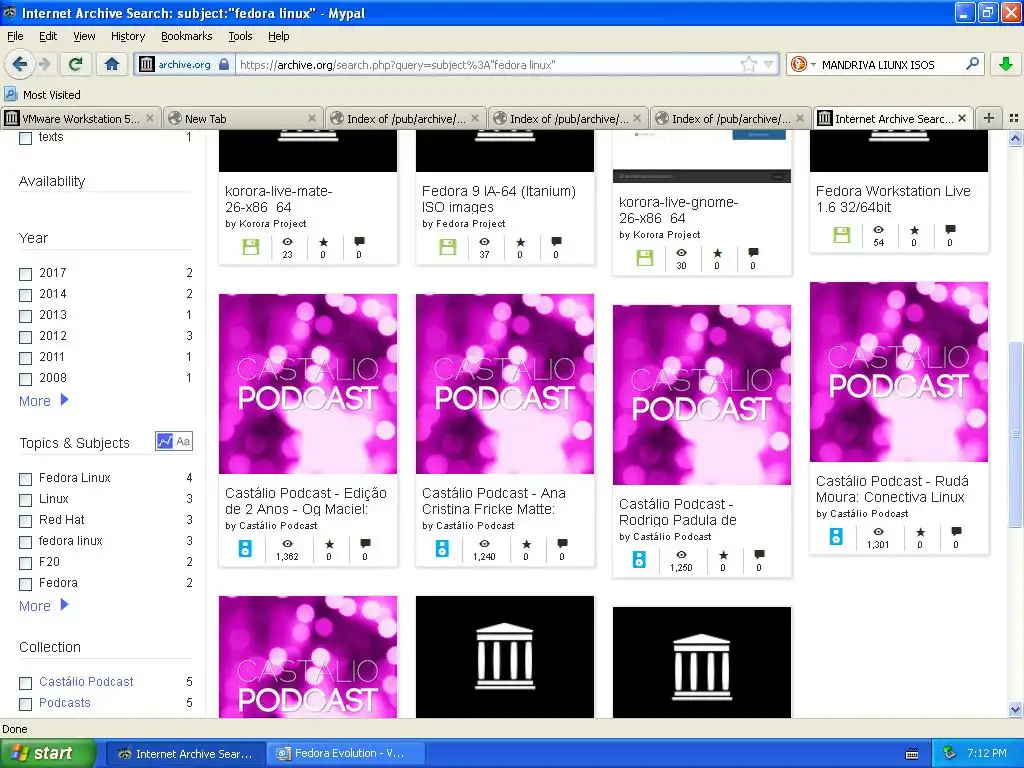1024x768 pixels.
Task: Go back with the Back arrow button
Action: tap(20, 64)
